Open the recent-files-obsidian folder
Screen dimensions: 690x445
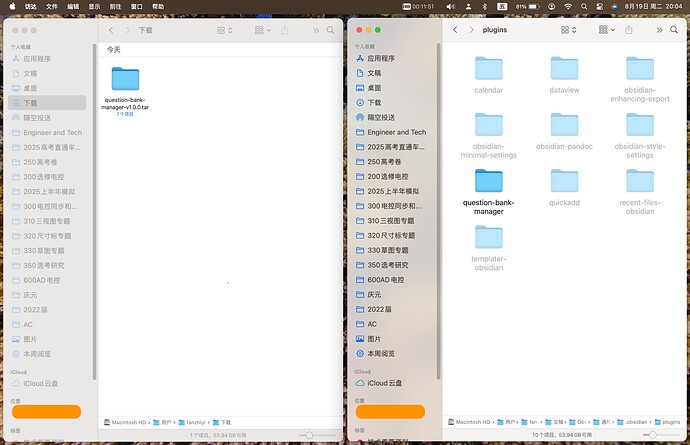(640, 181)
